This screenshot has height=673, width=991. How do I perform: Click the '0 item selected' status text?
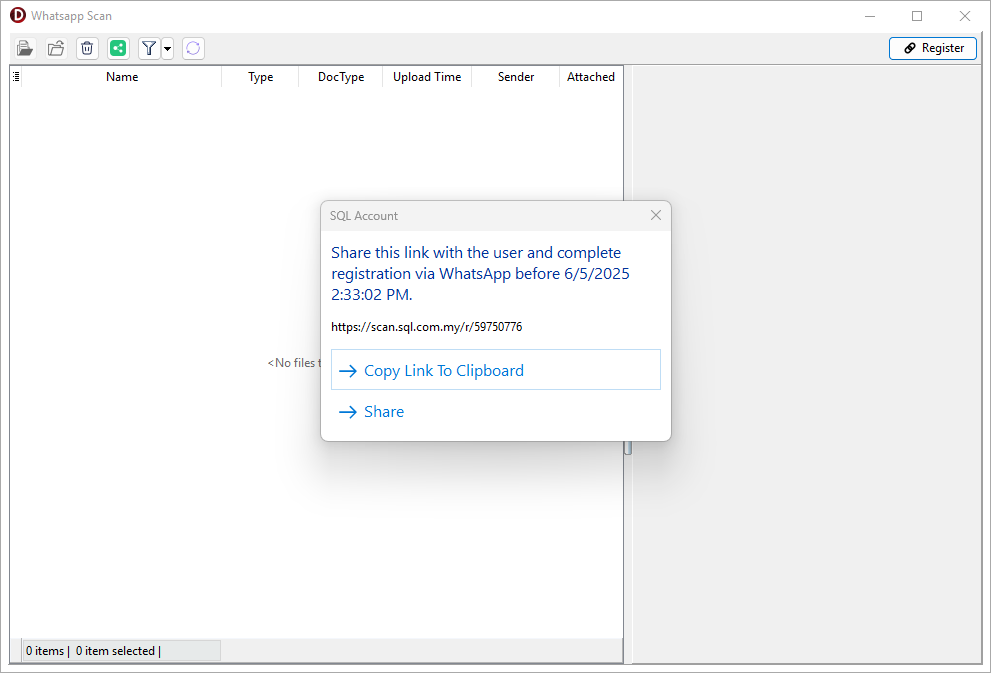(x=115, y=651)
